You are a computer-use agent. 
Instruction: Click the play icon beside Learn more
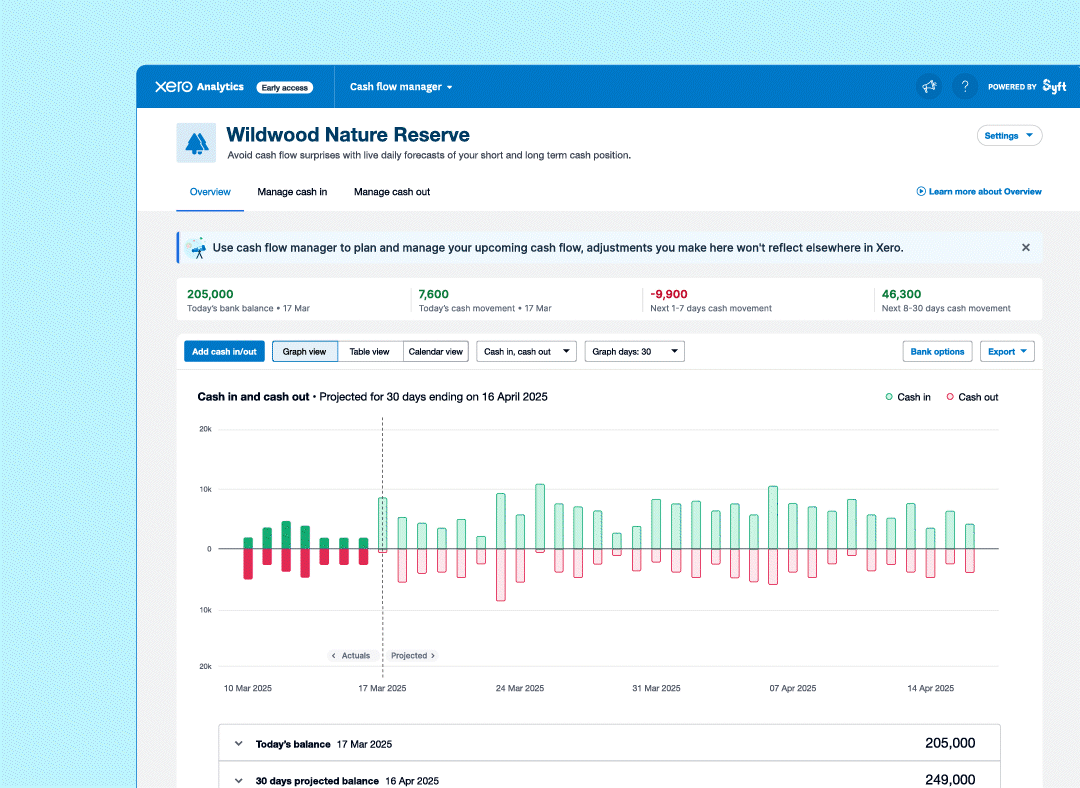point(921,191)
